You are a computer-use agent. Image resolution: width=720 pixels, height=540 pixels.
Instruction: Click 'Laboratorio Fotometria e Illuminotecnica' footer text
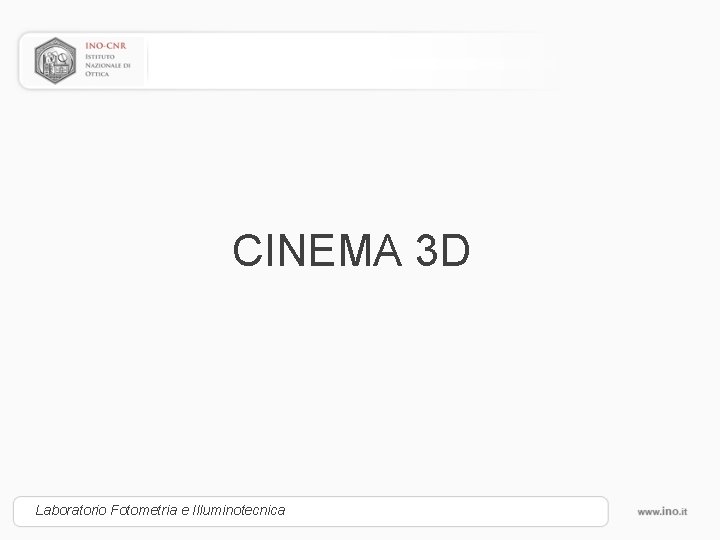[x=160, y=510]
